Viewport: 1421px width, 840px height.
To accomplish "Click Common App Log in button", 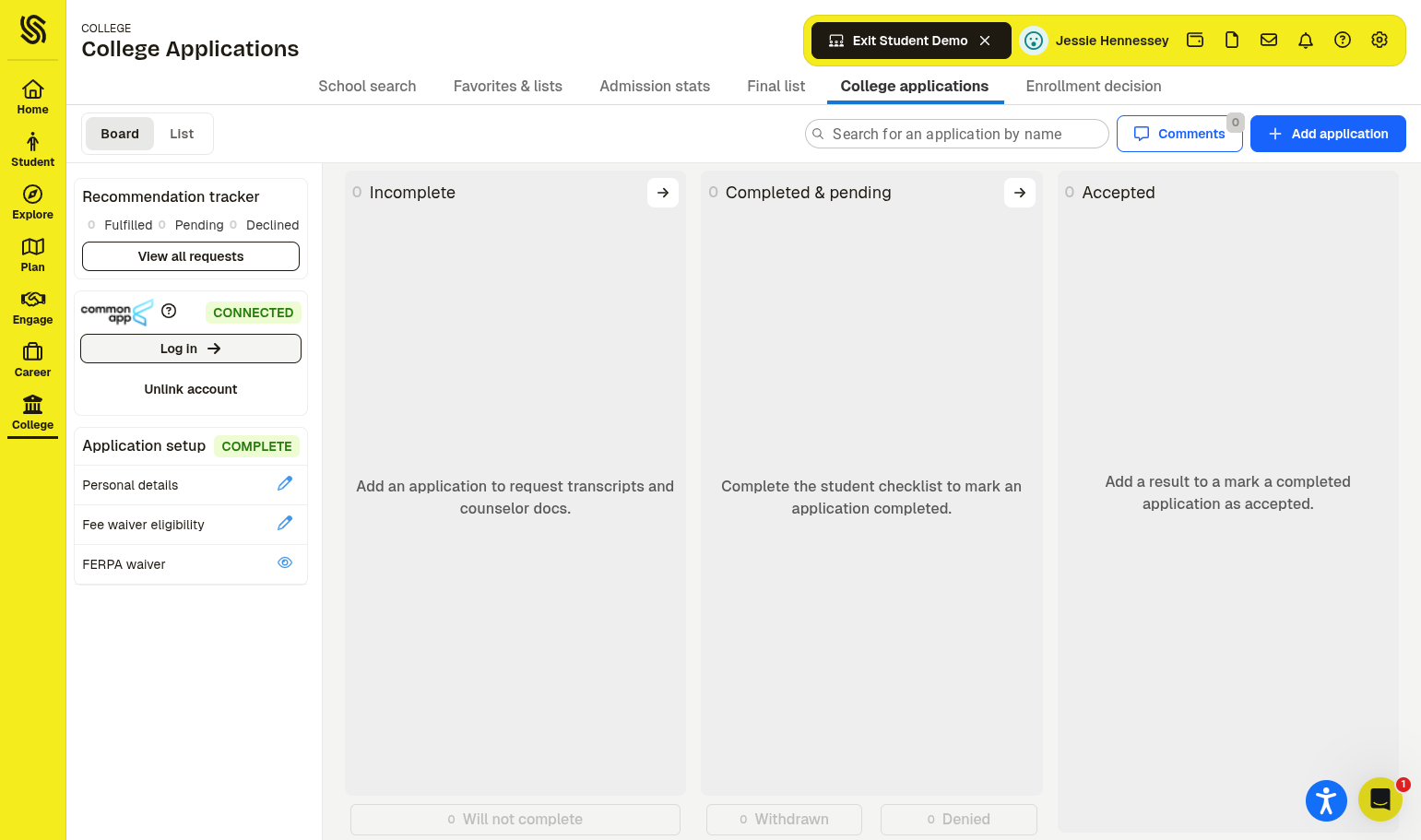I will (x=191, y=349).
